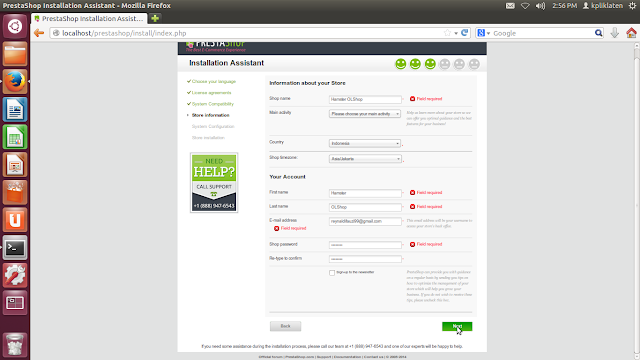The width and height of the screenshot is (640, 360).
Task: Open a new tab with the plus button
Action: click(x=155, y=18)
